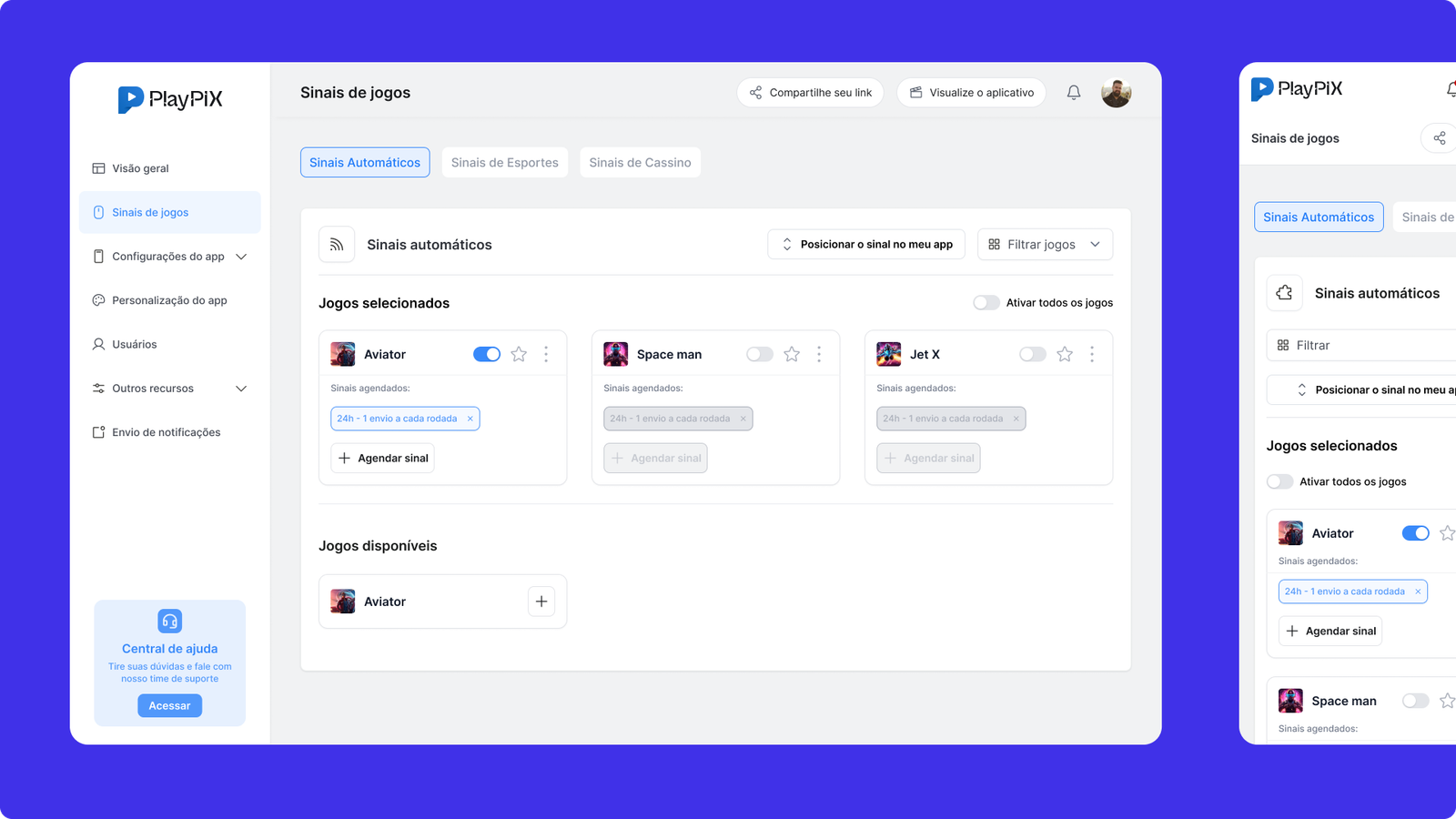Viewport: 1456px width, 819px height.
Task: Remove Space man's 24h signal chip
Action: [x=743, y=419]
